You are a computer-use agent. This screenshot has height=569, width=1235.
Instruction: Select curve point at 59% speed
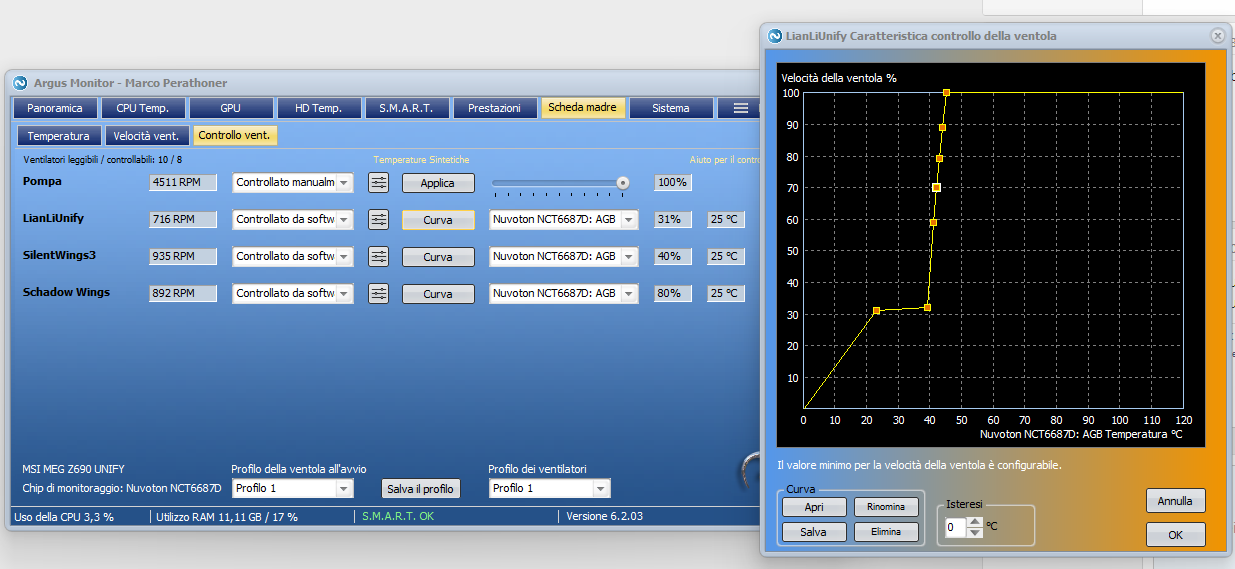tap(933, 222)
